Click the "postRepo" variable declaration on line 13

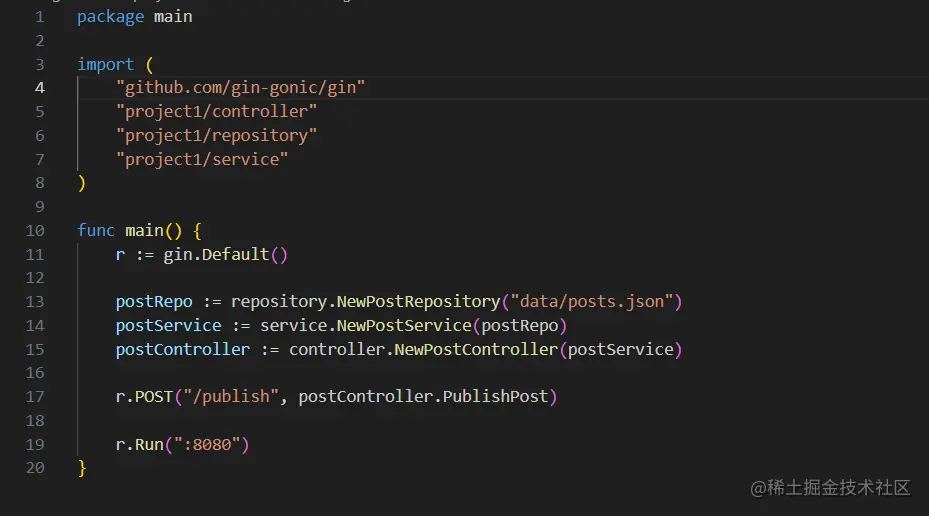tap(154, 302)
